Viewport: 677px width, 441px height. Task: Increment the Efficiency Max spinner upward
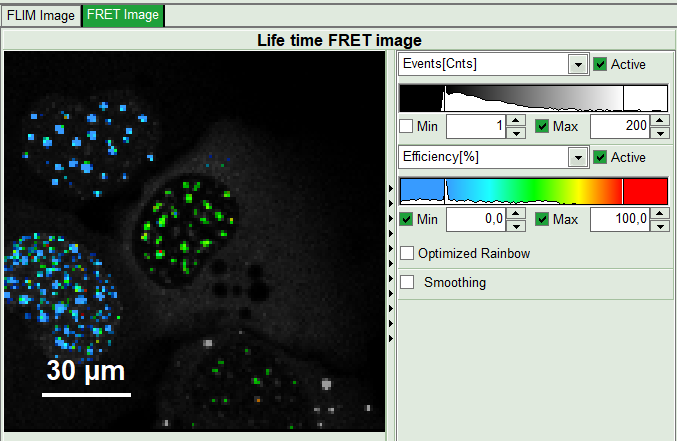click(660, 214)
